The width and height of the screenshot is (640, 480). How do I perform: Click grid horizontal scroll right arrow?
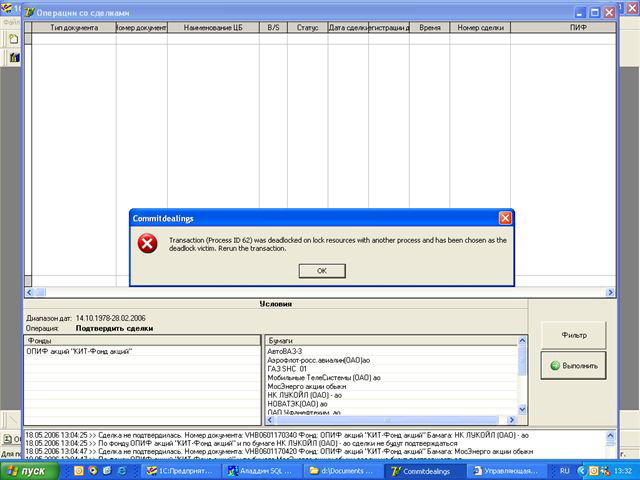pyautogui.click(x=610, y=292)
